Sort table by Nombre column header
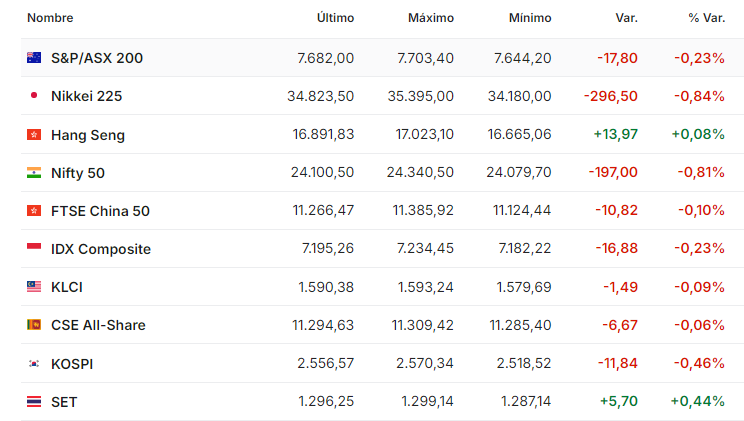This screenshot has height=421, width=744. 50,18
